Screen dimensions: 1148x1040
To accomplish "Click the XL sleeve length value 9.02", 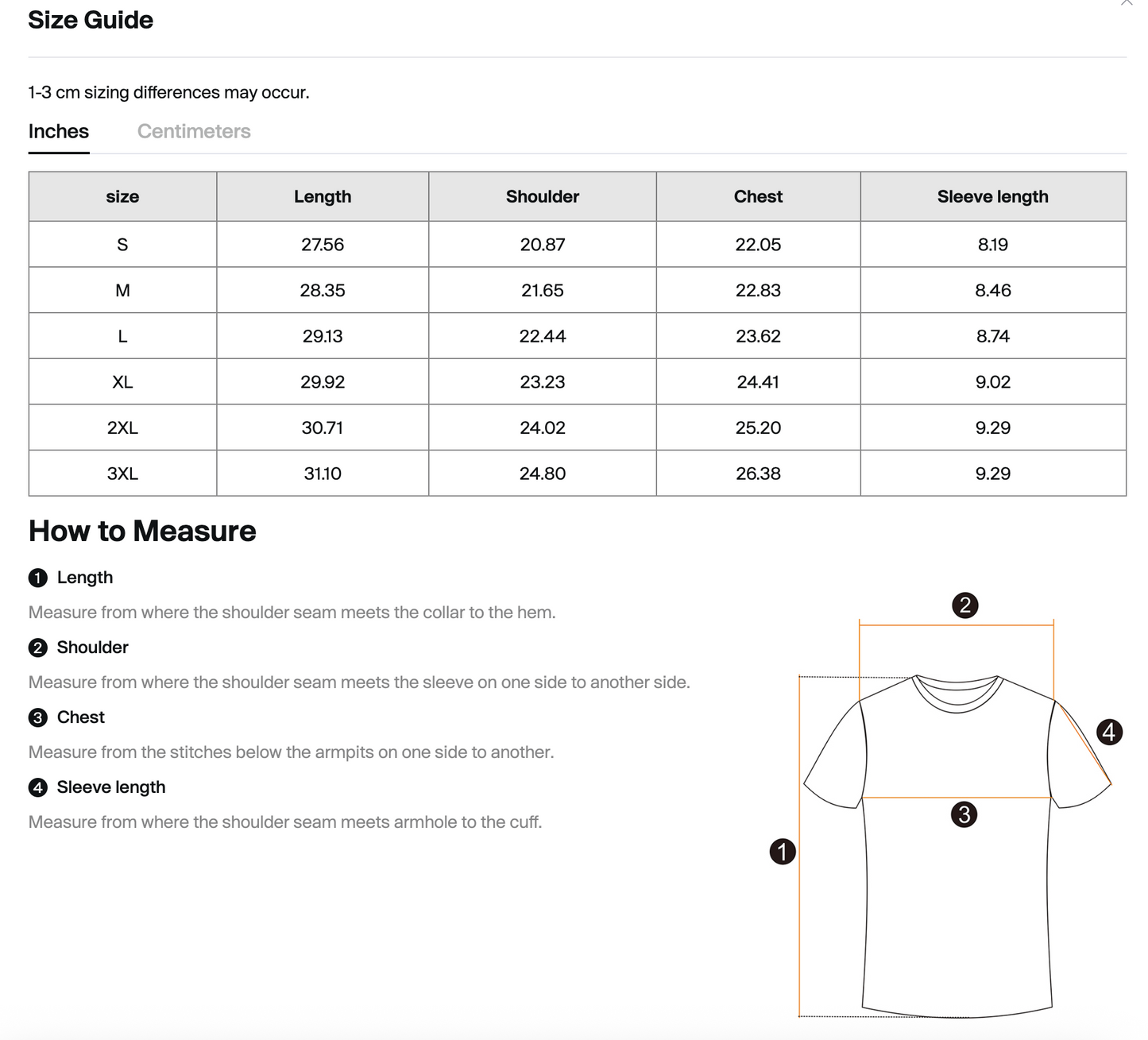I will click(x=992, y=381).
